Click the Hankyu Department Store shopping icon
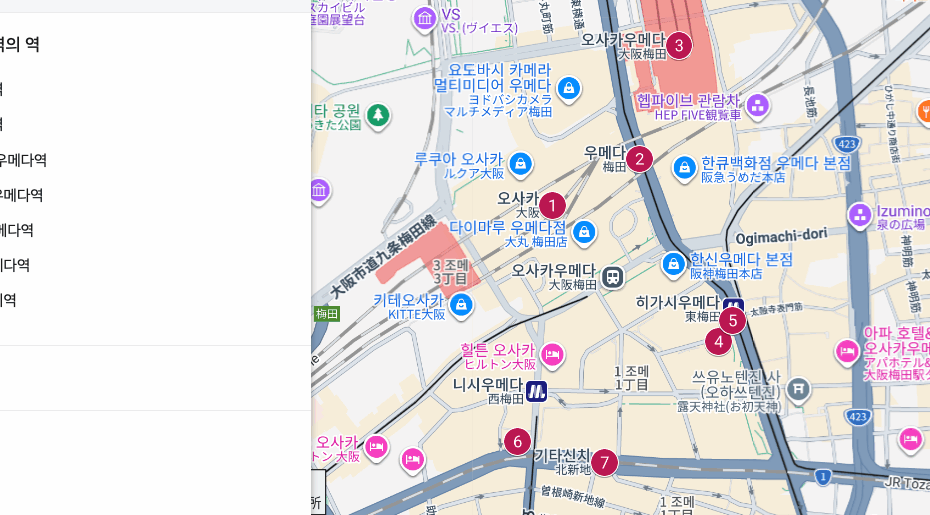Viewport: 930px width, 515px height. 684,166
